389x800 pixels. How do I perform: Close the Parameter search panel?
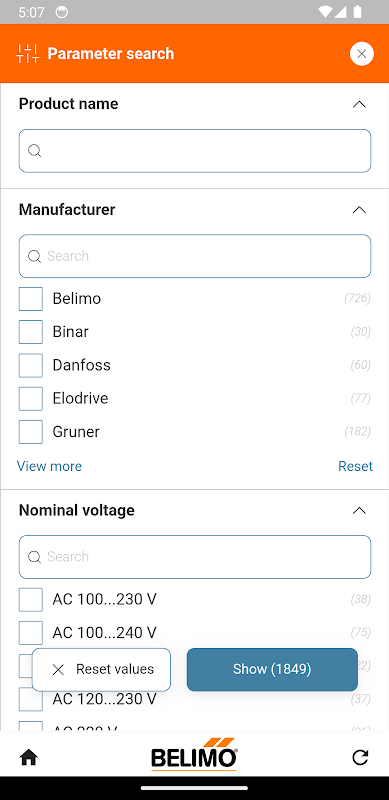[361, 54]
